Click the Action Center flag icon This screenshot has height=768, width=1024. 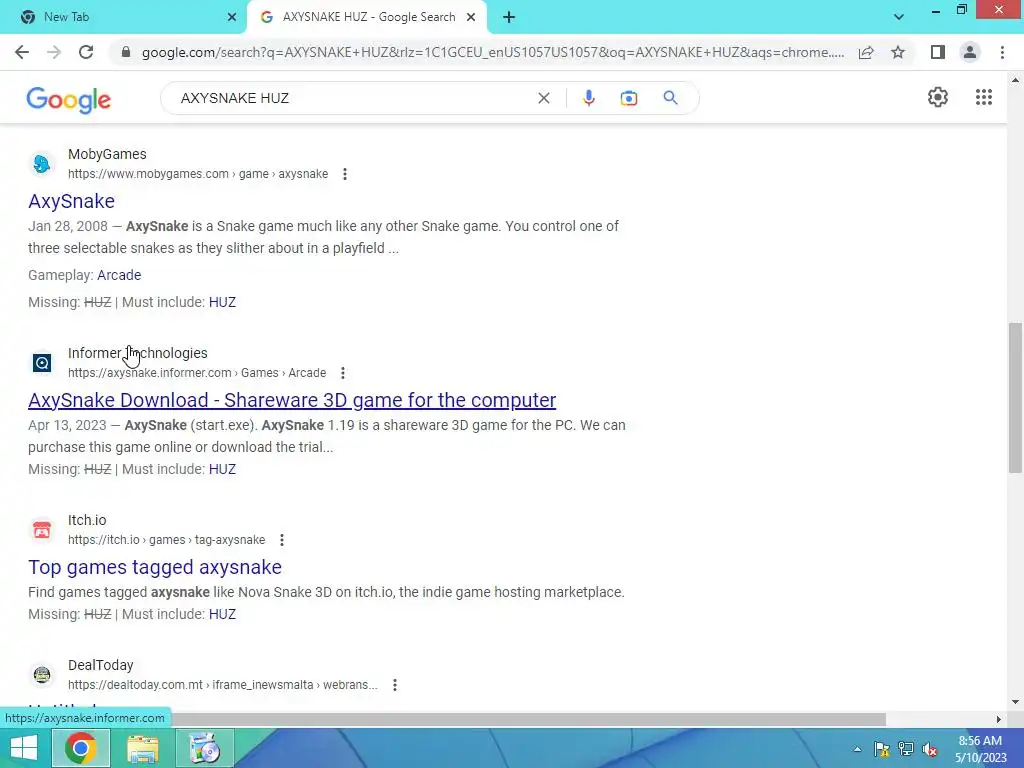tap(882, 749)
